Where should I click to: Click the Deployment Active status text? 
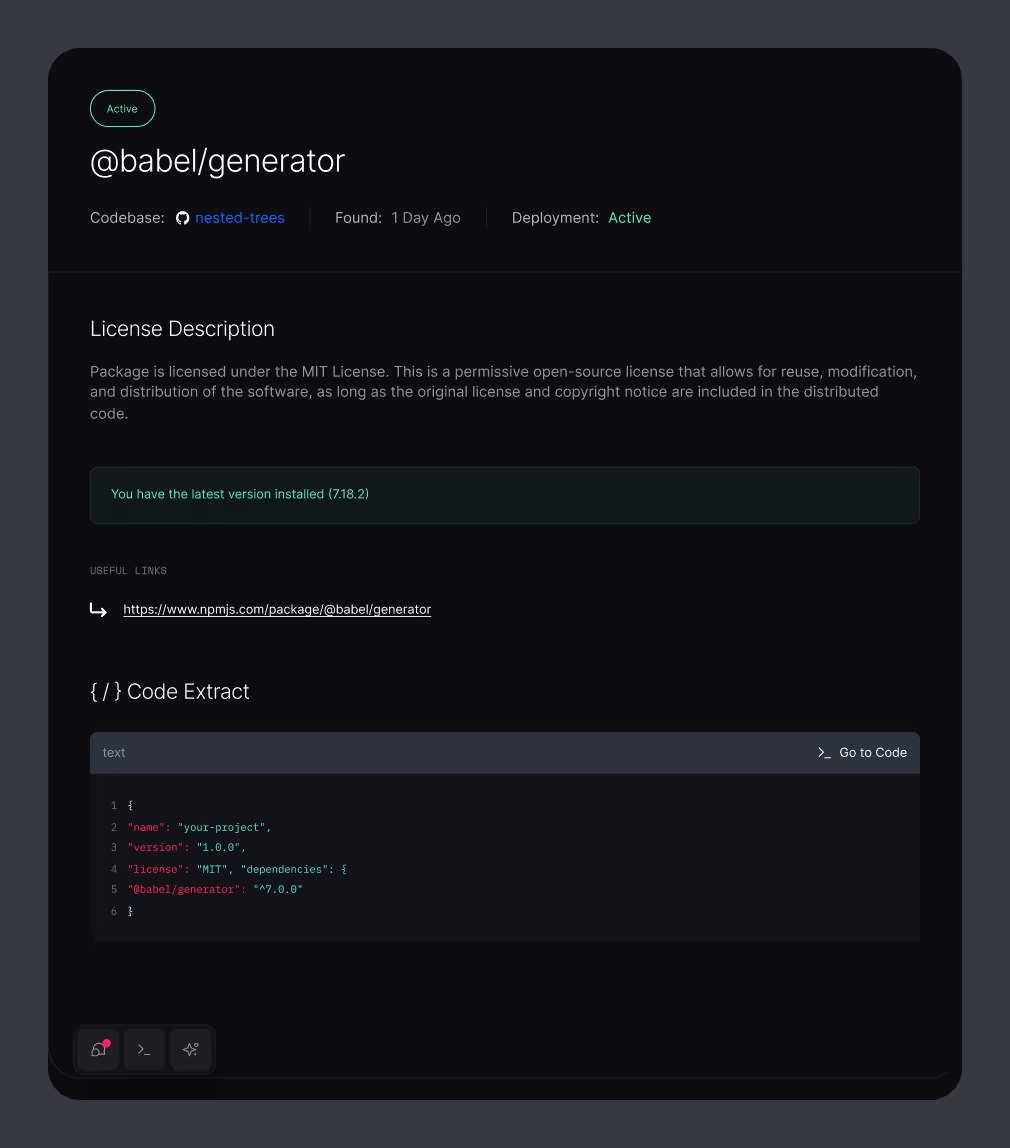pyautogui.click(x=629, y=217)
